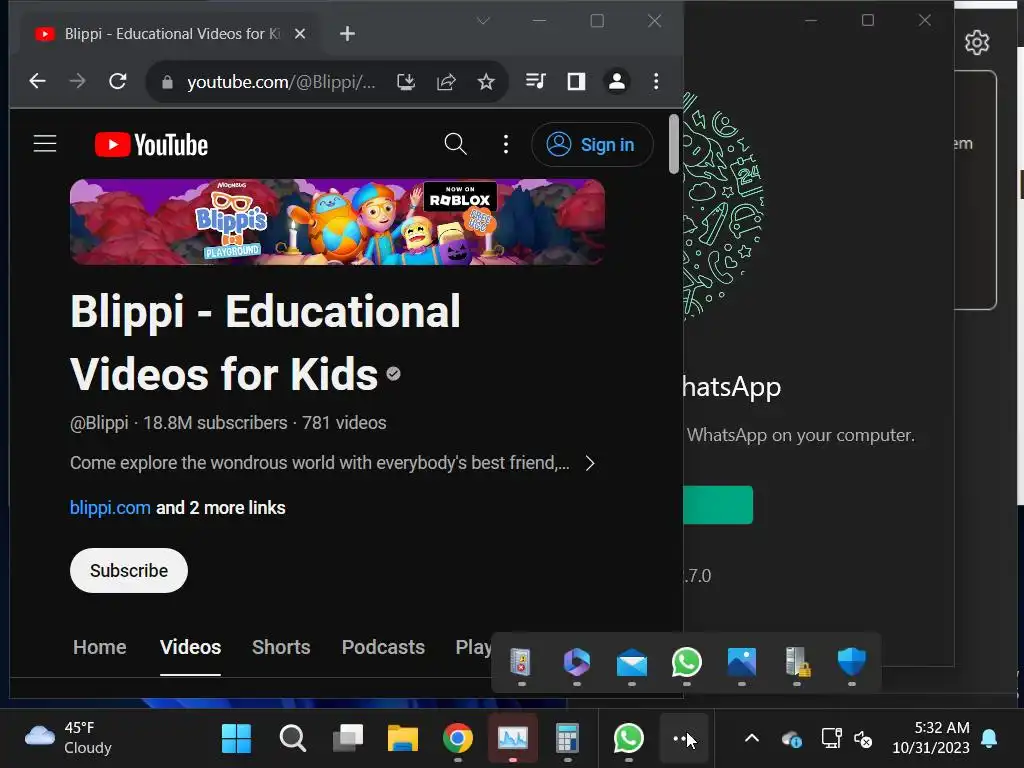Open the weather widget showing 45°F Cloudy
This screenshot has width=1024, height=768.
(69, 738)
